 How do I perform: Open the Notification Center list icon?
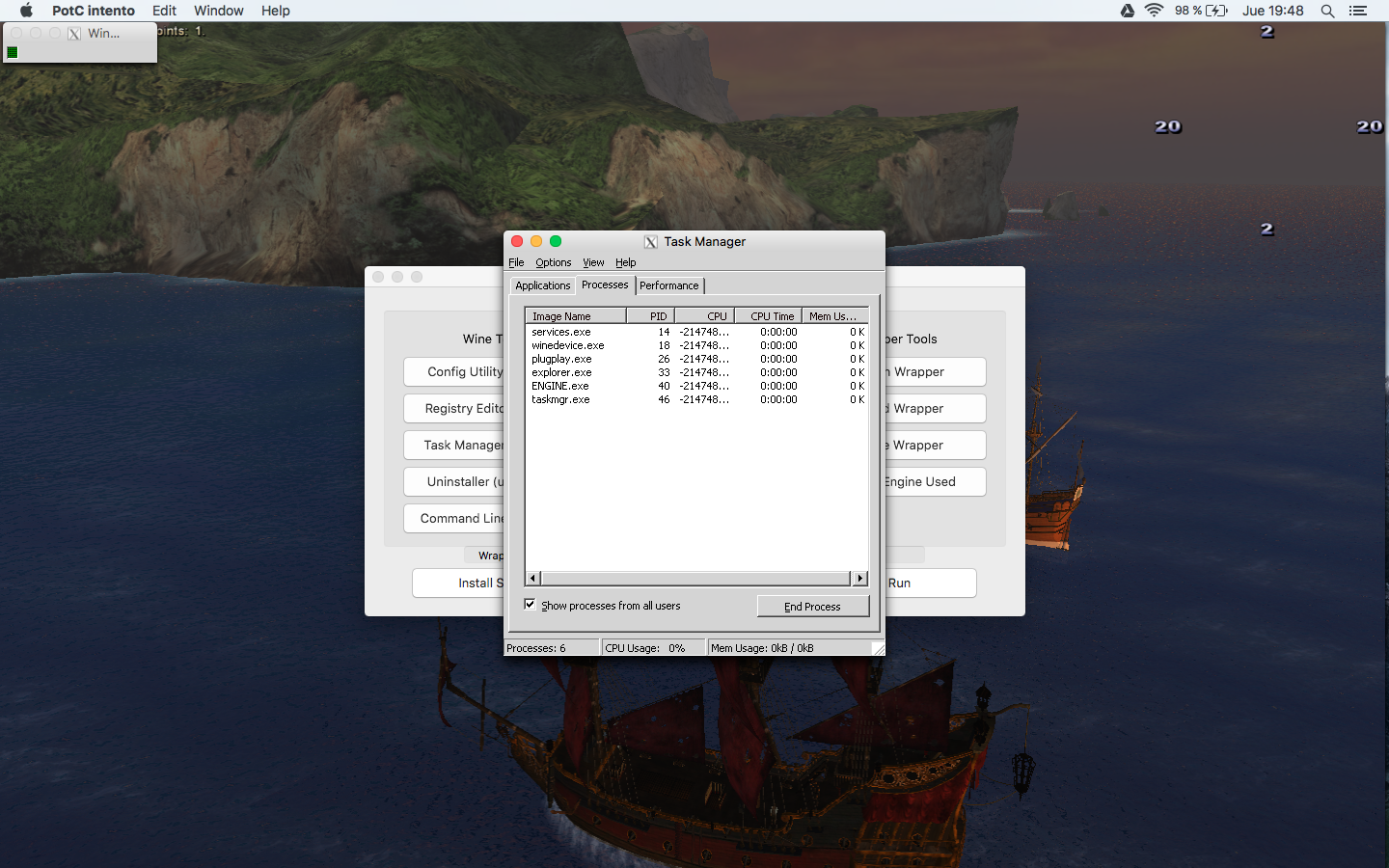pyautogui.click(x=1358, y=11)
